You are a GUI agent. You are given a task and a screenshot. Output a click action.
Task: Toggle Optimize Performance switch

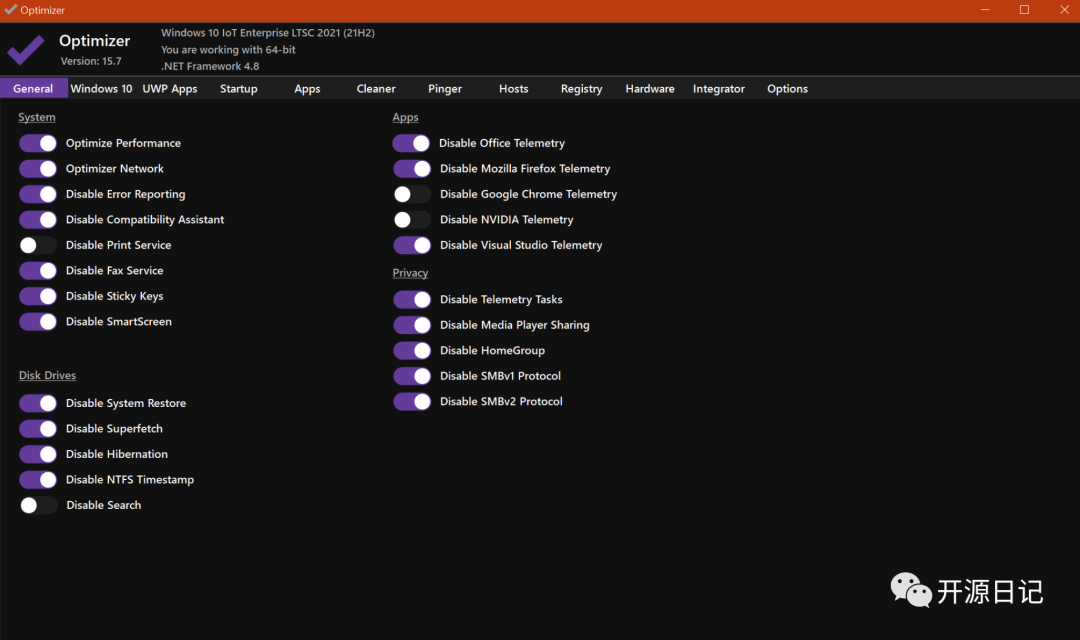tap(38, 143)
